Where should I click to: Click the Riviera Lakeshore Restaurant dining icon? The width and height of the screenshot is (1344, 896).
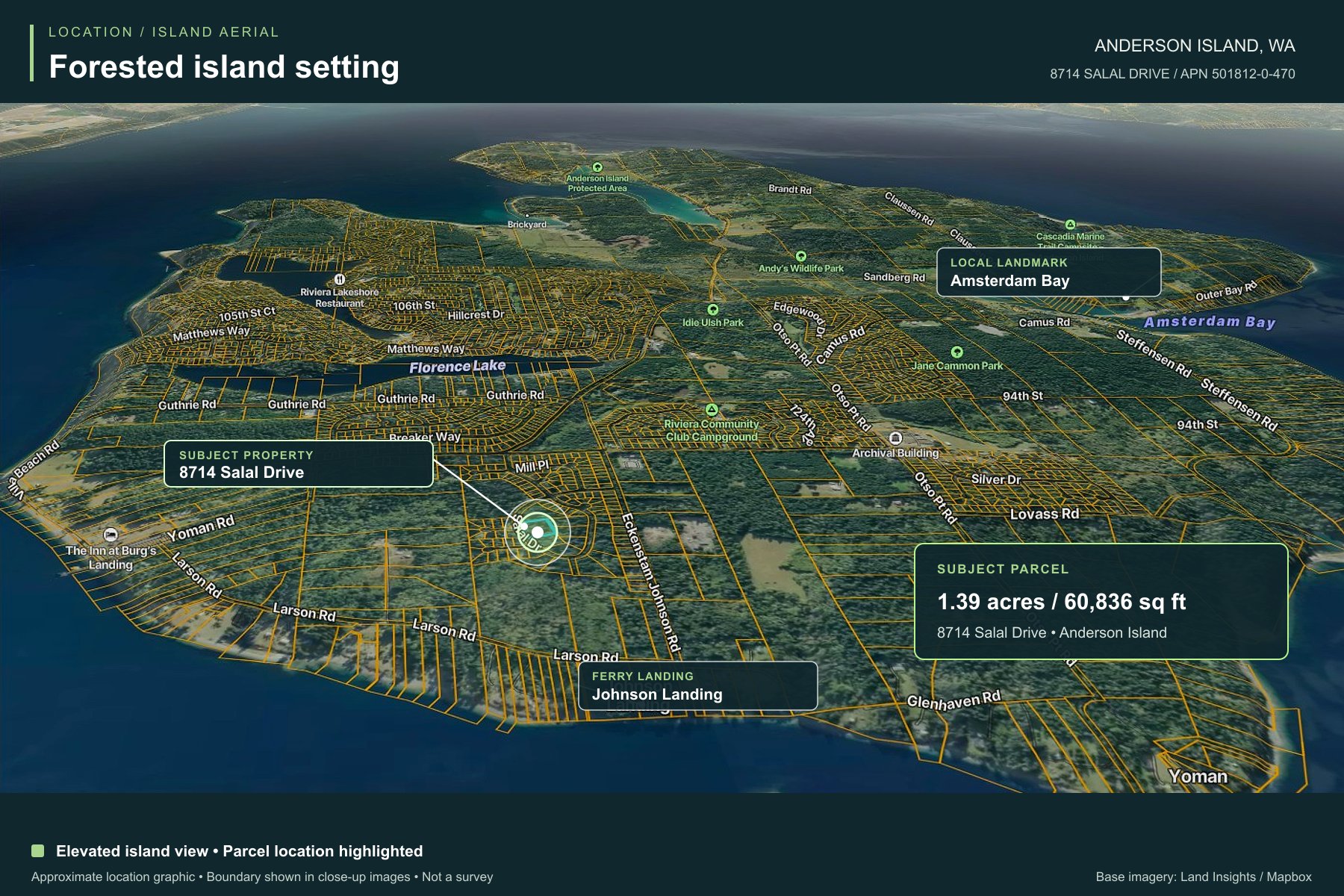click(340, 279)
